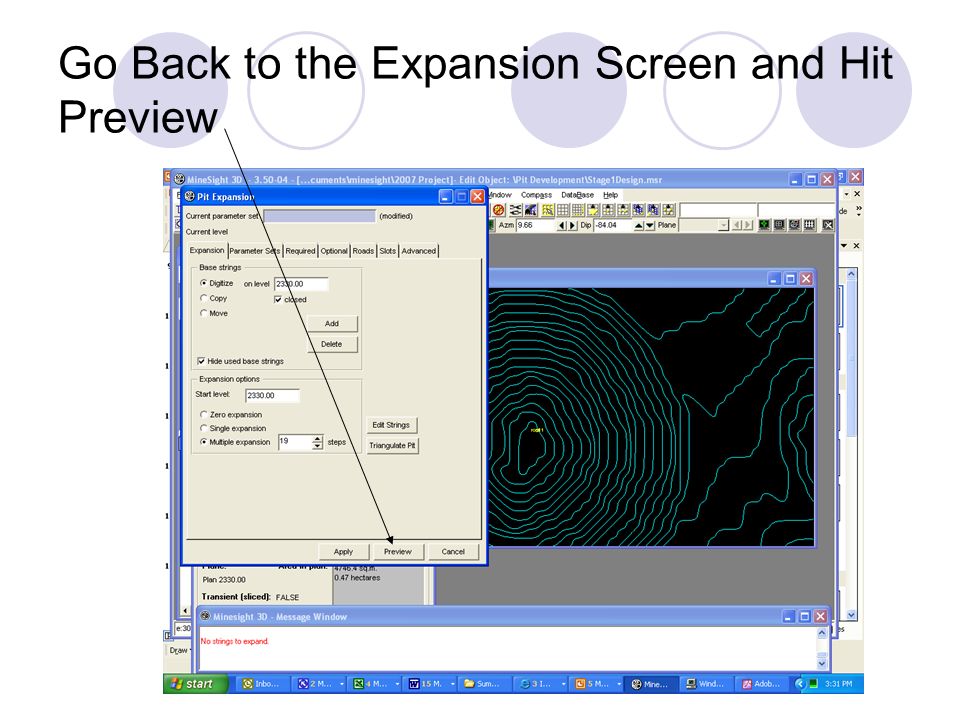Expand the Excel 4 M... taskbar group arrow

tap(397, 684)
